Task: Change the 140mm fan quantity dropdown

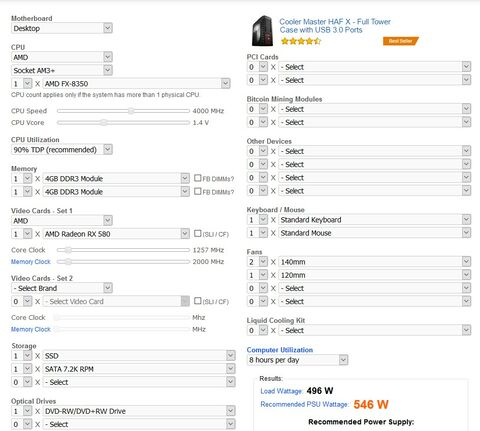Action: (x=257, y=262)
